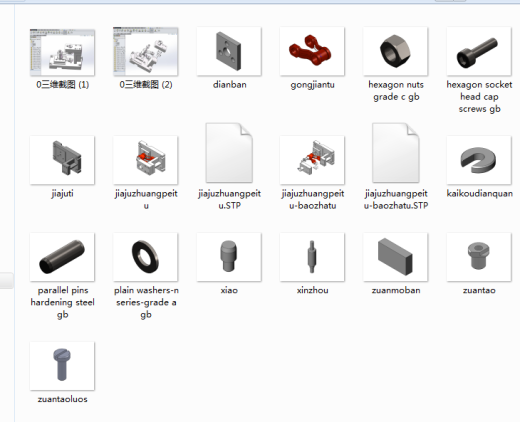Select the parallel pins hardening steel icon

coord(62,257)
